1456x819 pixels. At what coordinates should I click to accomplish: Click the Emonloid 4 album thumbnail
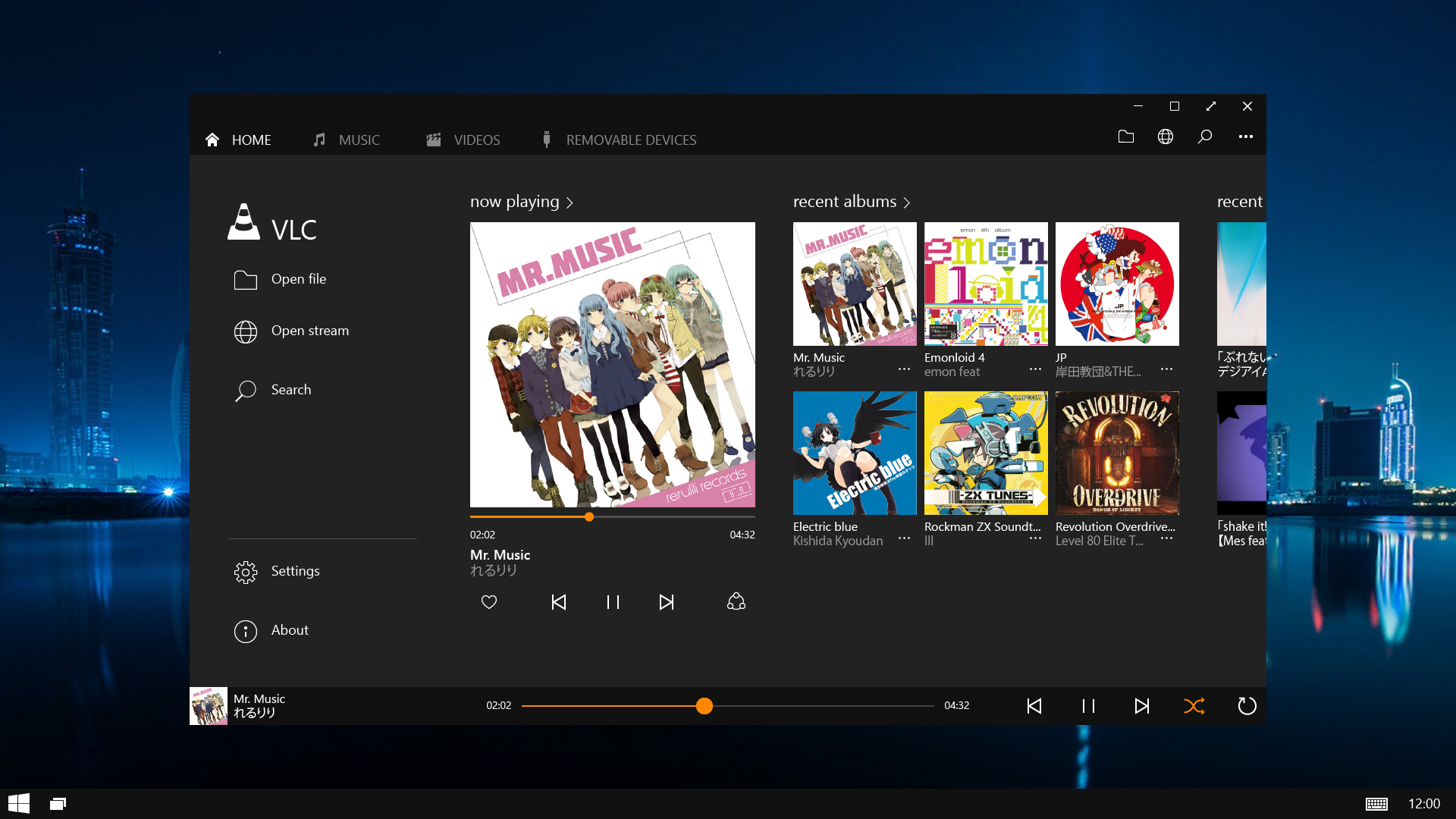(x=985, y=284)
